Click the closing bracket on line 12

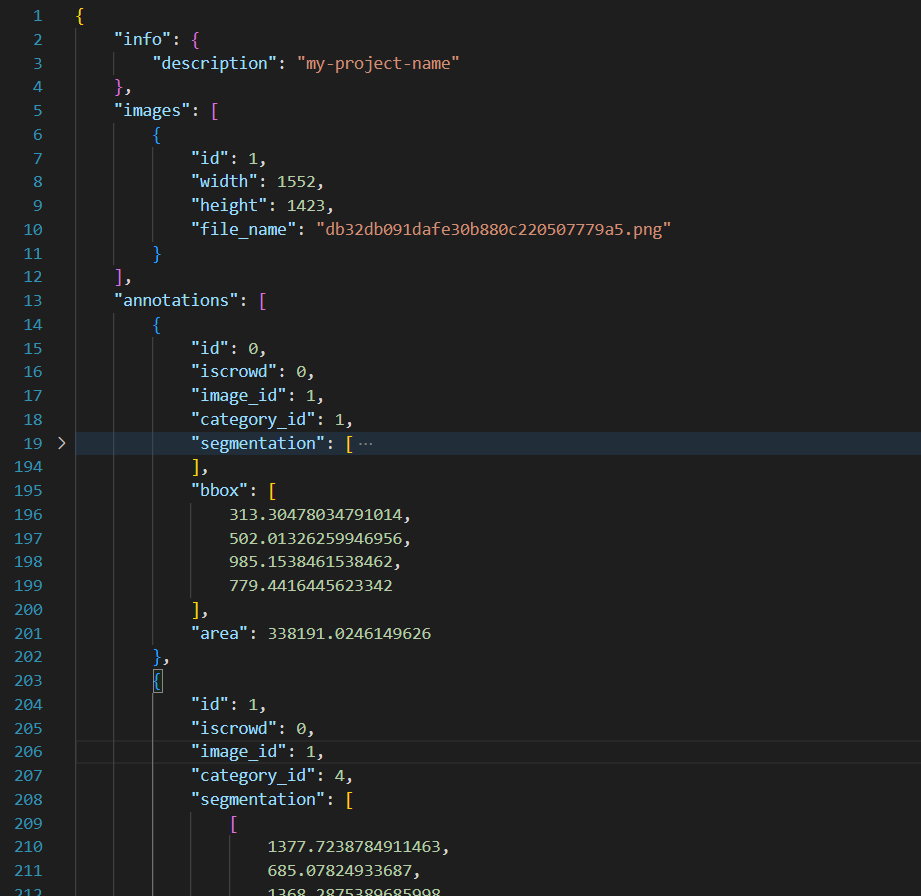pos(119,277)
